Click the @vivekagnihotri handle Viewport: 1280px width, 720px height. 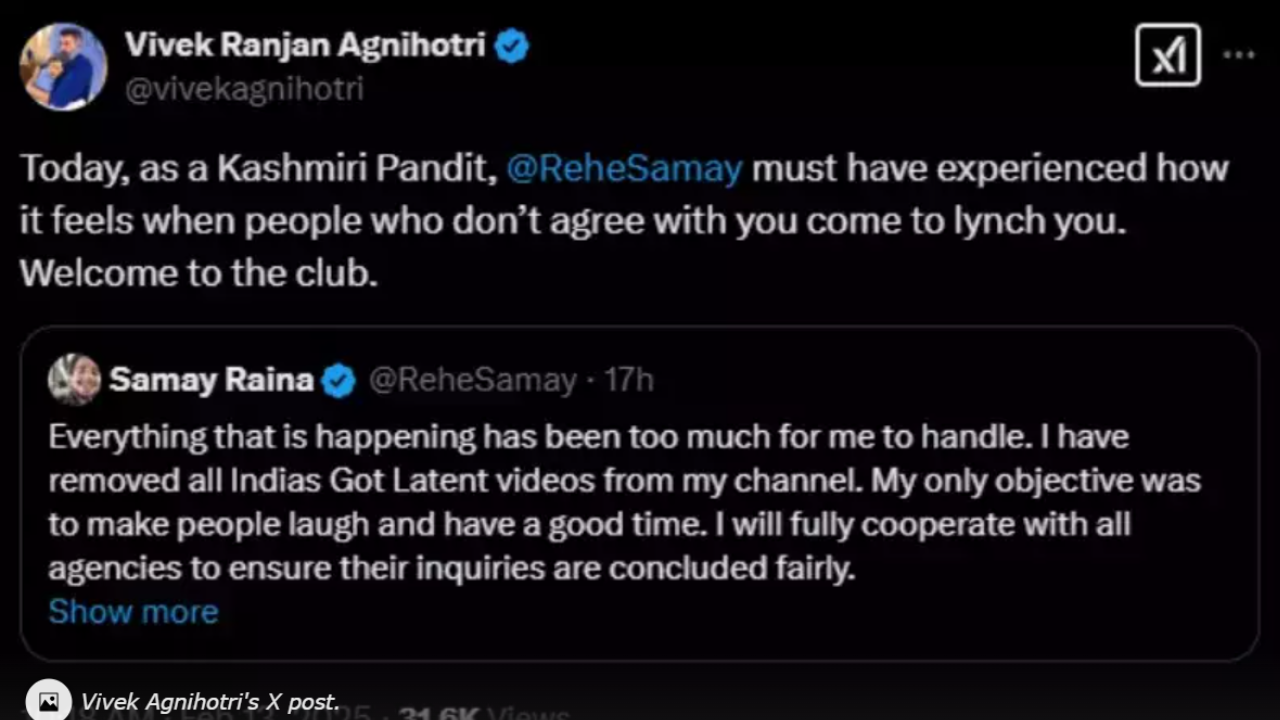point(243,89)
